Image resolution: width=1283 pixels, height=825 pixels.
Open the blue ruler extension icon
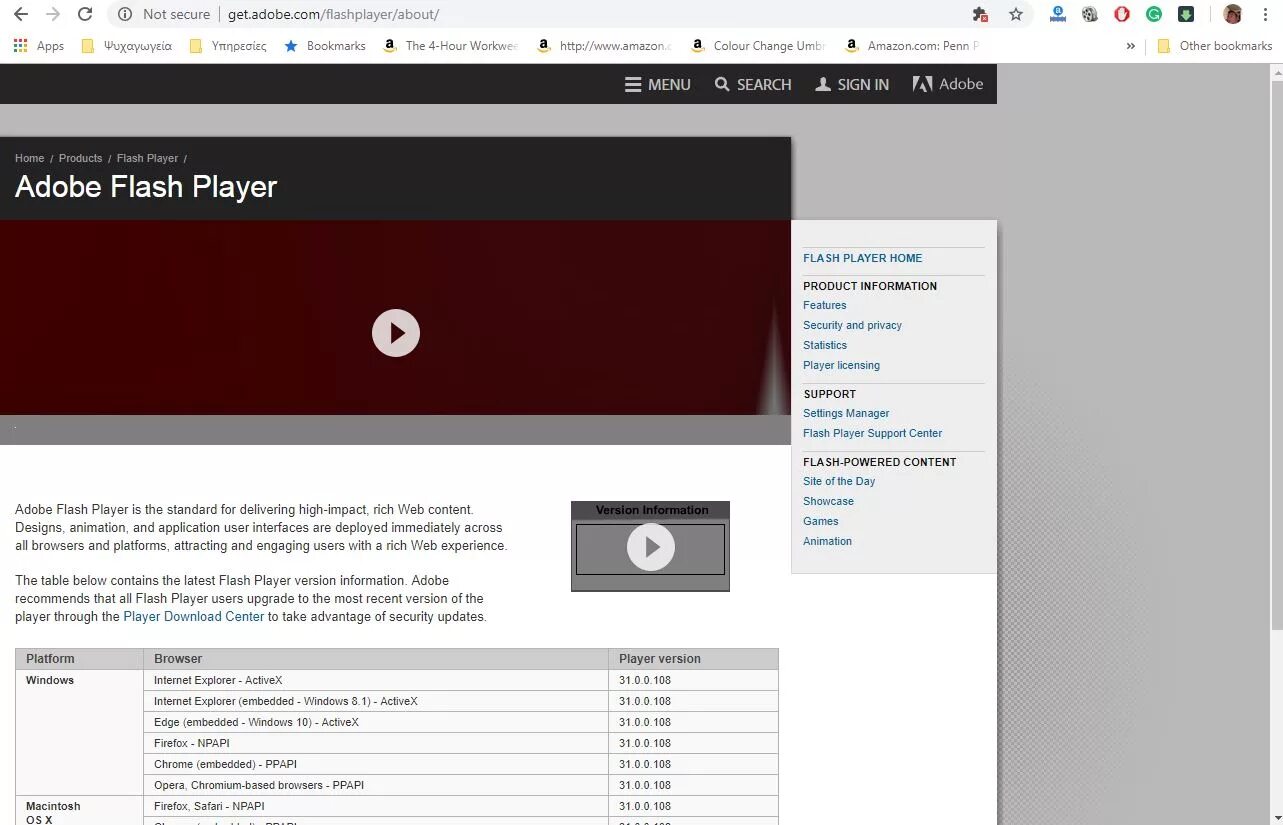[1058, 14]
